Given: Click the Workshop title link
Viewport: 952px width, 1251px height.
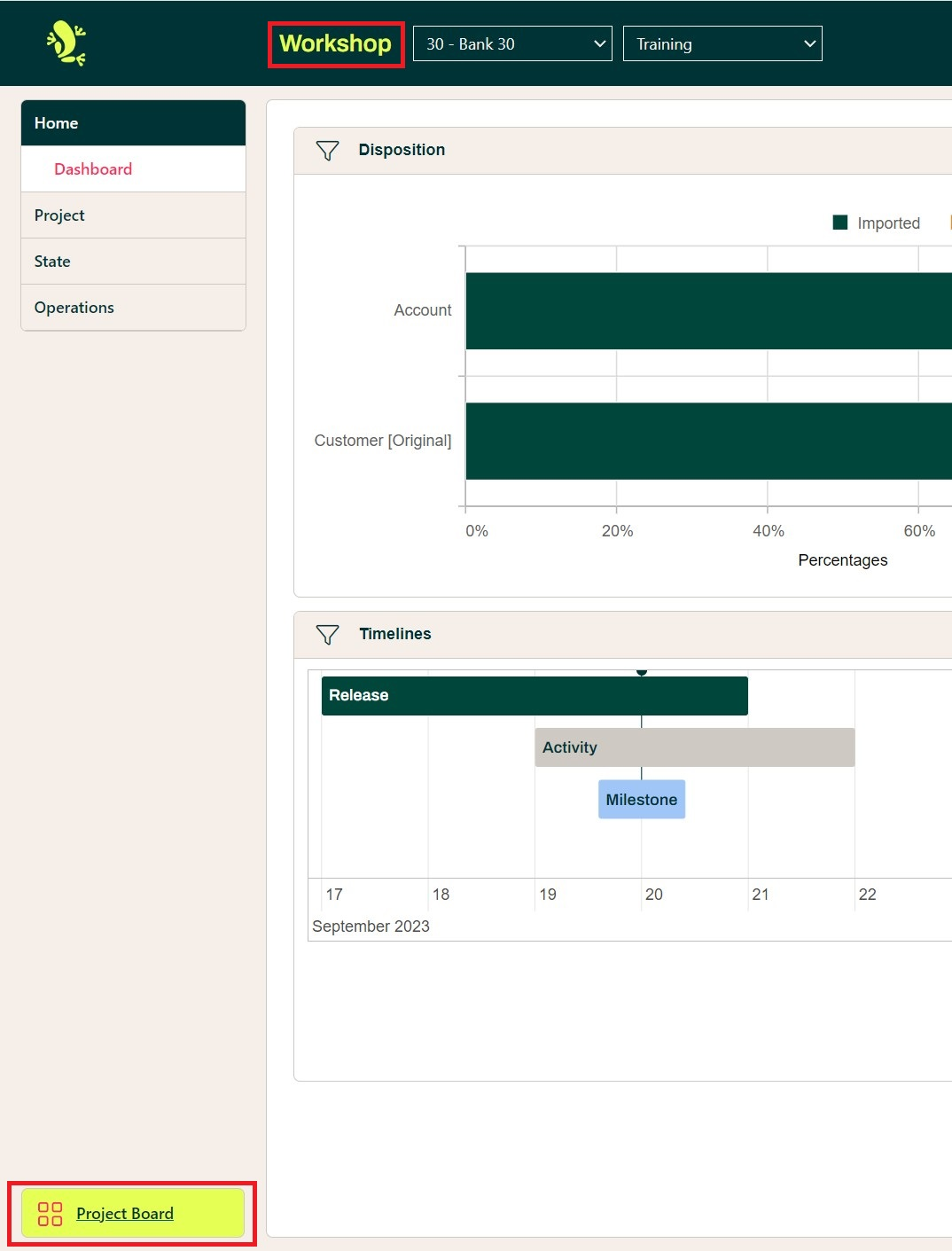Looking at the screenshot, I should (x=335, y=44).
